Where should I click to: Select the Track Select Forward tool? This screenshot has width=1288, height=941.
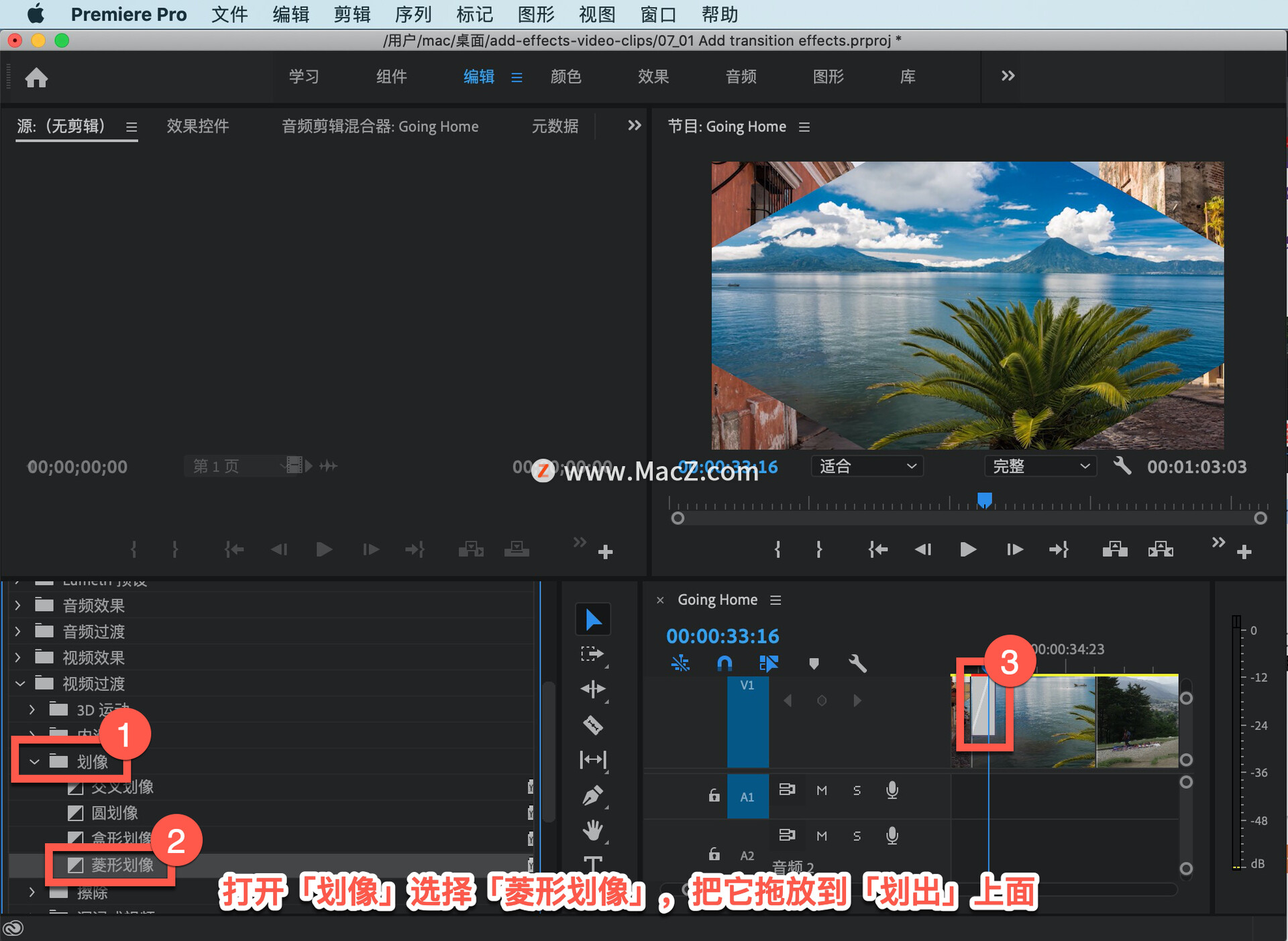(x=592, y=654)
